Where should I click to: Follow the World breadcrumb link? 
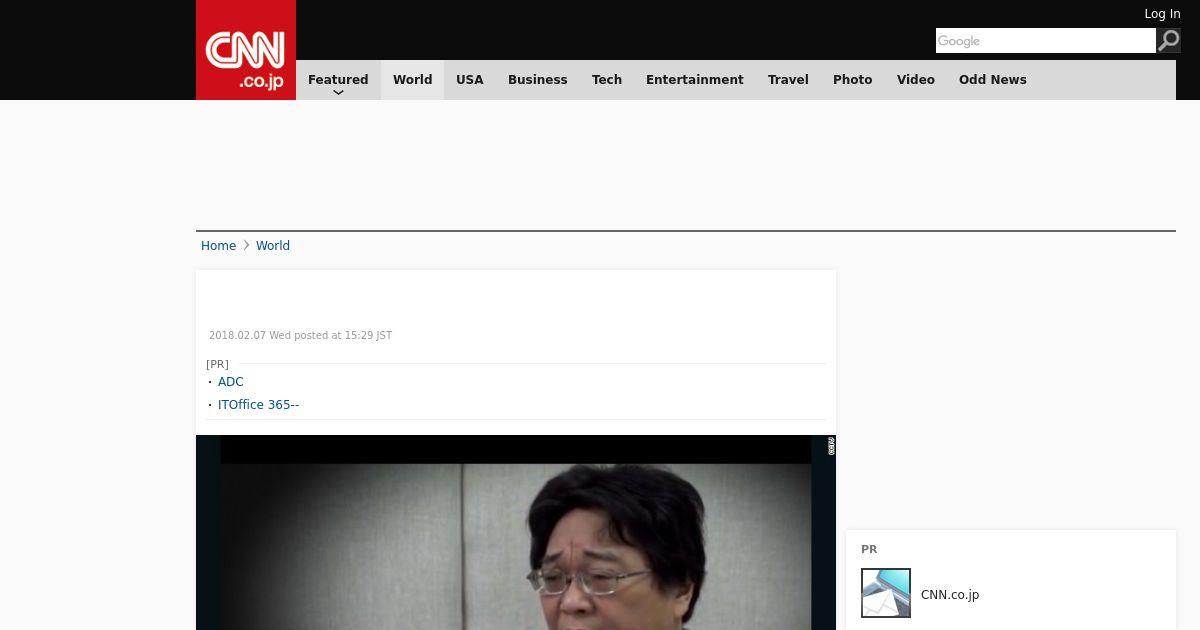[273, 246]
